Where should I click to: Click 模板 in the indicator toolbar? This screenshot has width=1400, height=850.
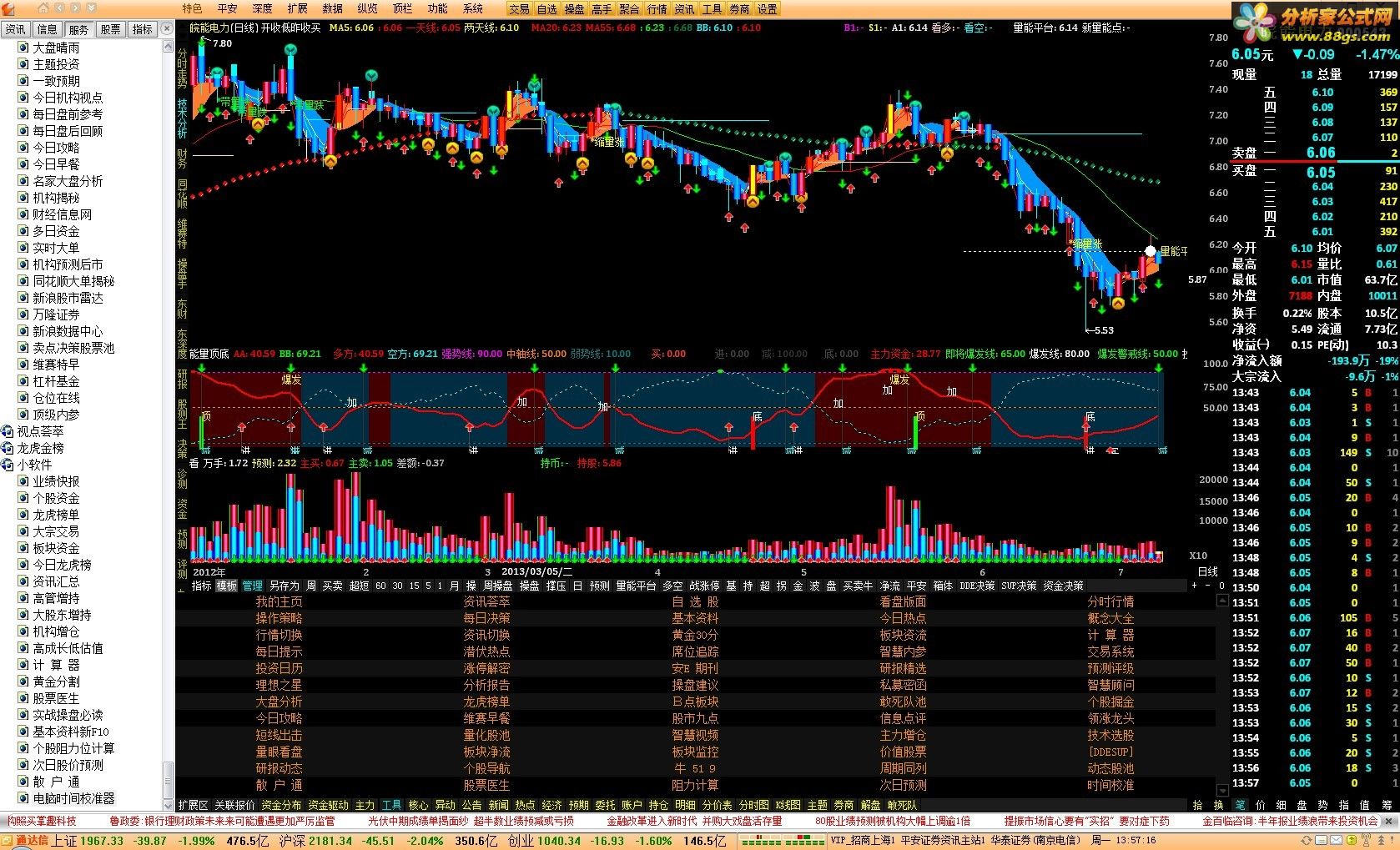(227, 586)
